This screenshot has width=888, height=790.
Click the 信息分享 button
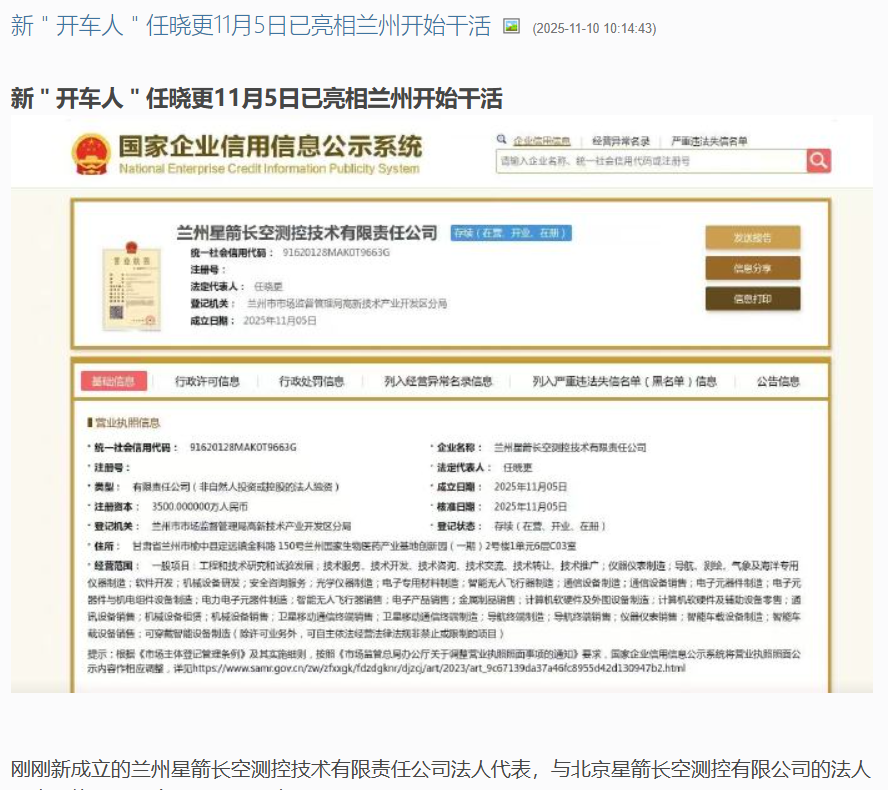point(753,268)
